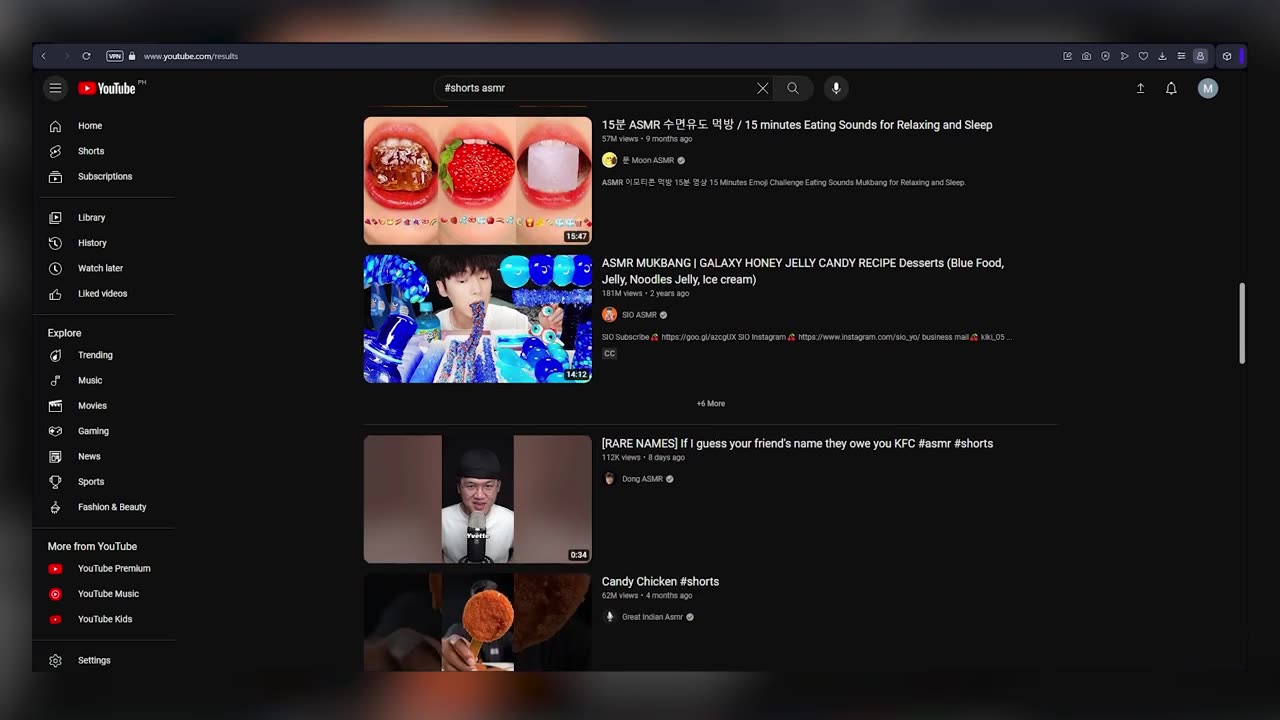Open the browser easy setup sliders icon

pos(1181,56)
